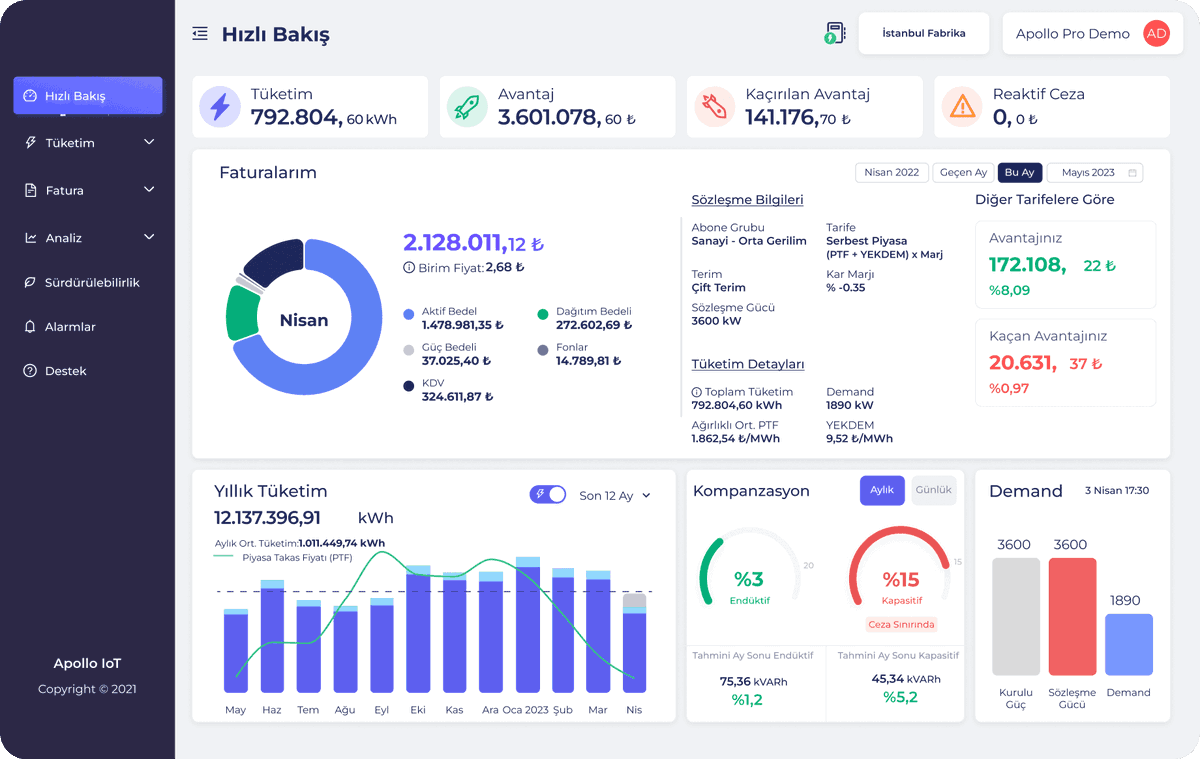Click the Sözleşme Gücü red bar

tap(1072, 617)
